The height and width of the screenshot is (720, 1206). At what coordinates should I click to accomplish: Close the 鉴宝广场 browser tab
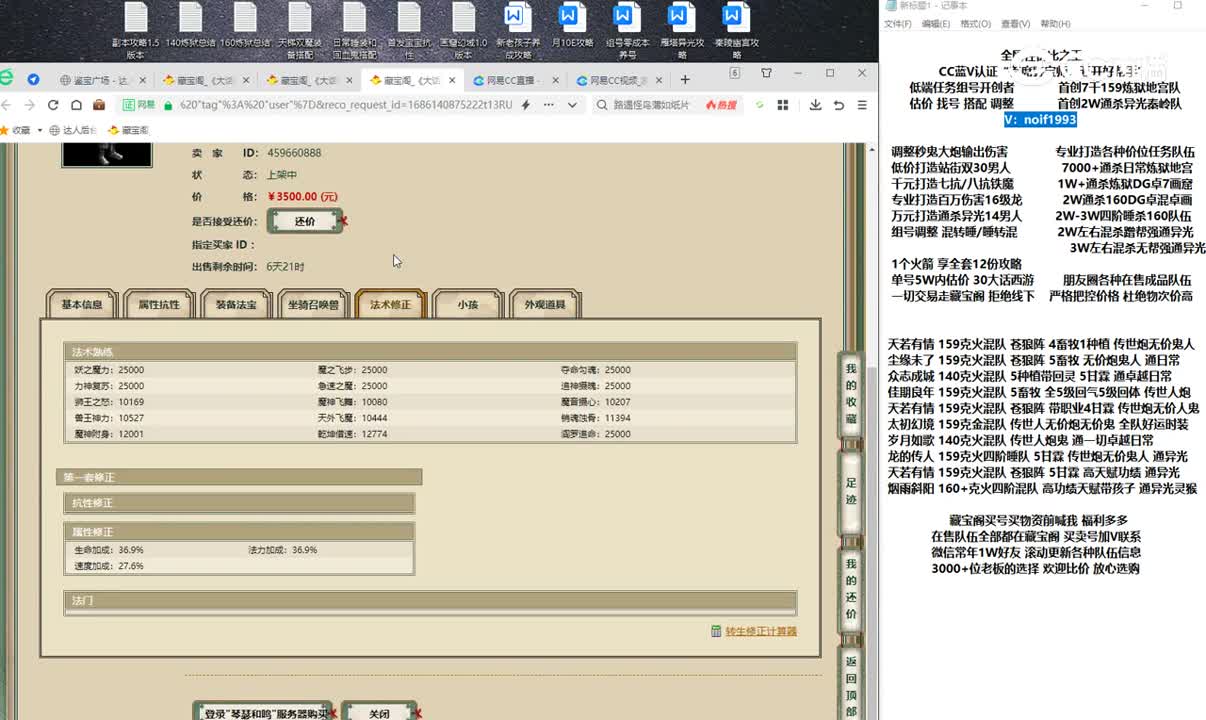142,80
